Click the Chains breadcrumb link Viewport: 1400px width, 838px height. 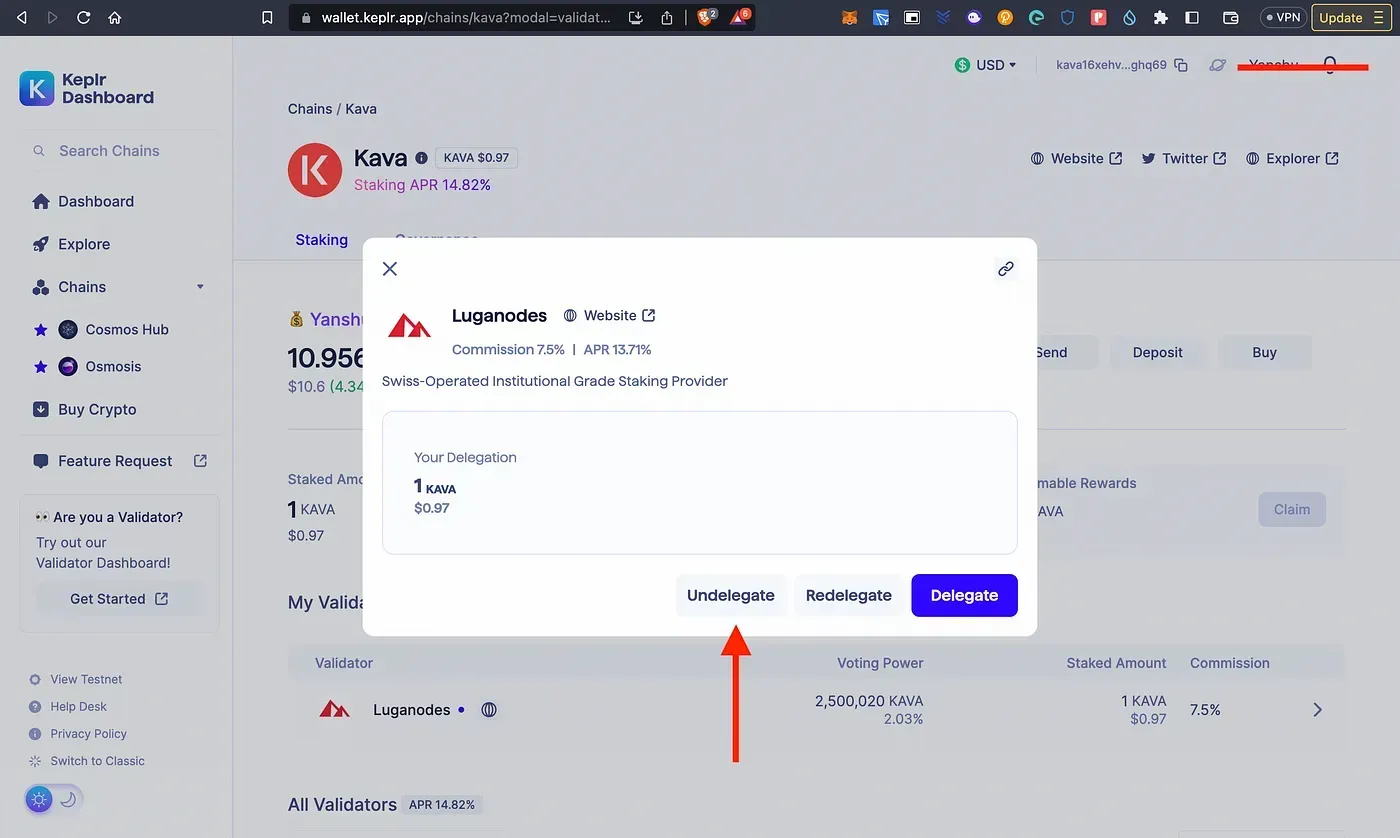coord(310,109)
